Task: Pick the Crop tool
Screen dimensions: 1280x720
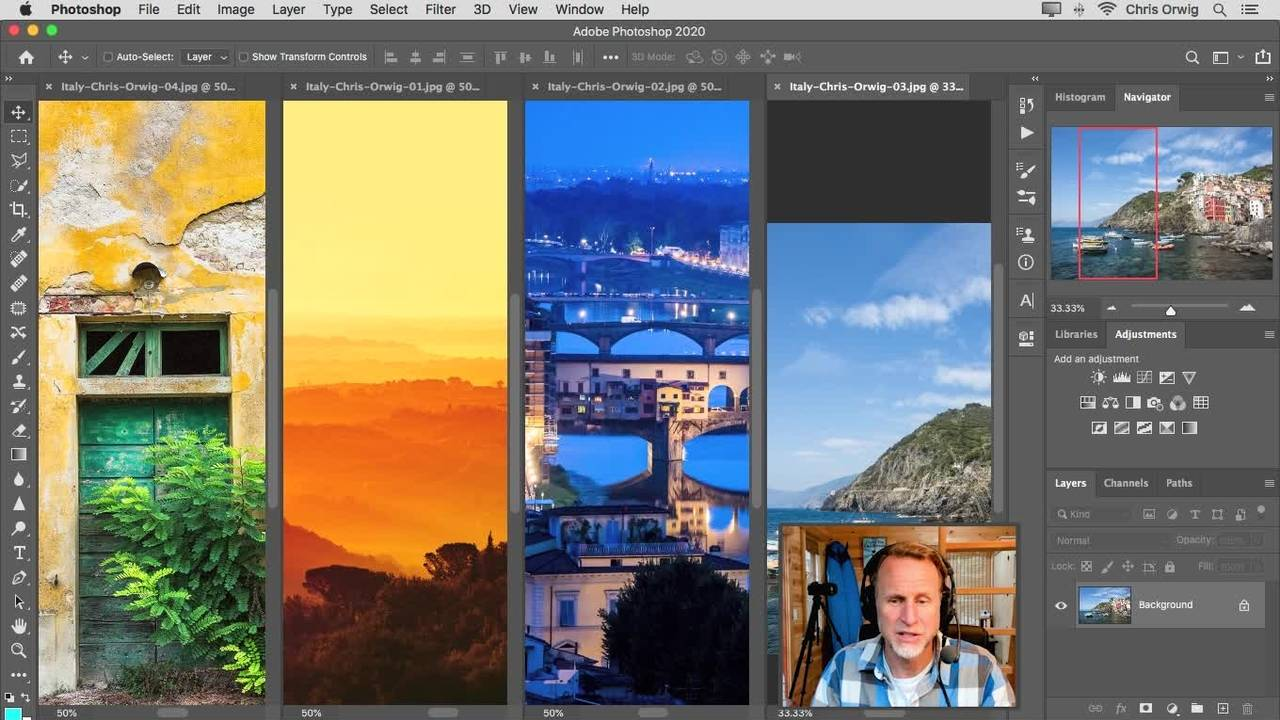Action: 19,210
